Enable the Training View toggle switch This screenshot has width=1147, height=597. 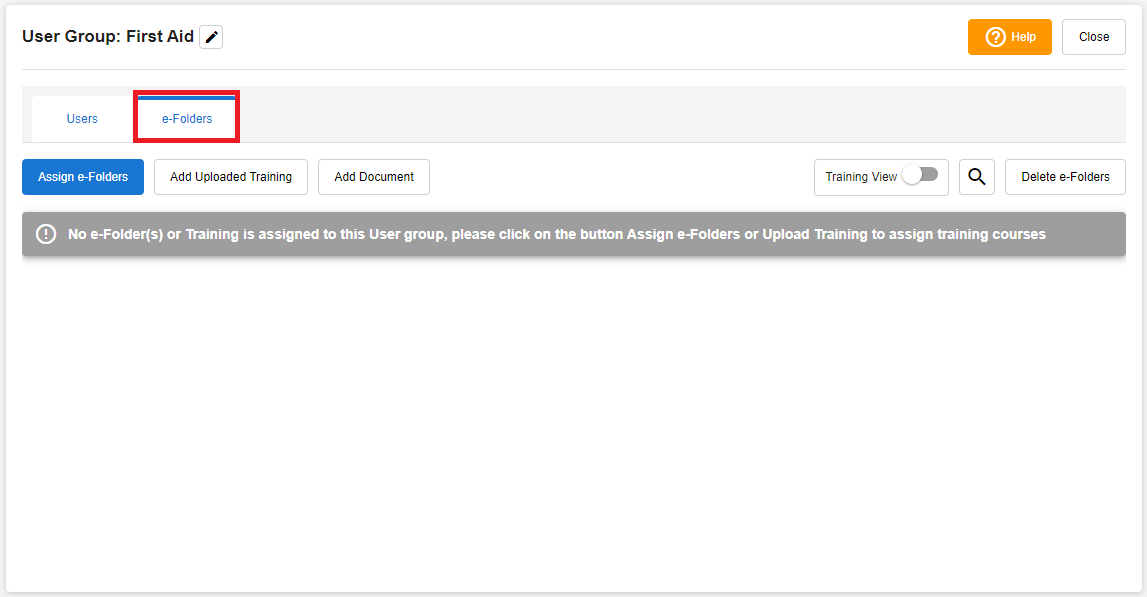point(920,175)
